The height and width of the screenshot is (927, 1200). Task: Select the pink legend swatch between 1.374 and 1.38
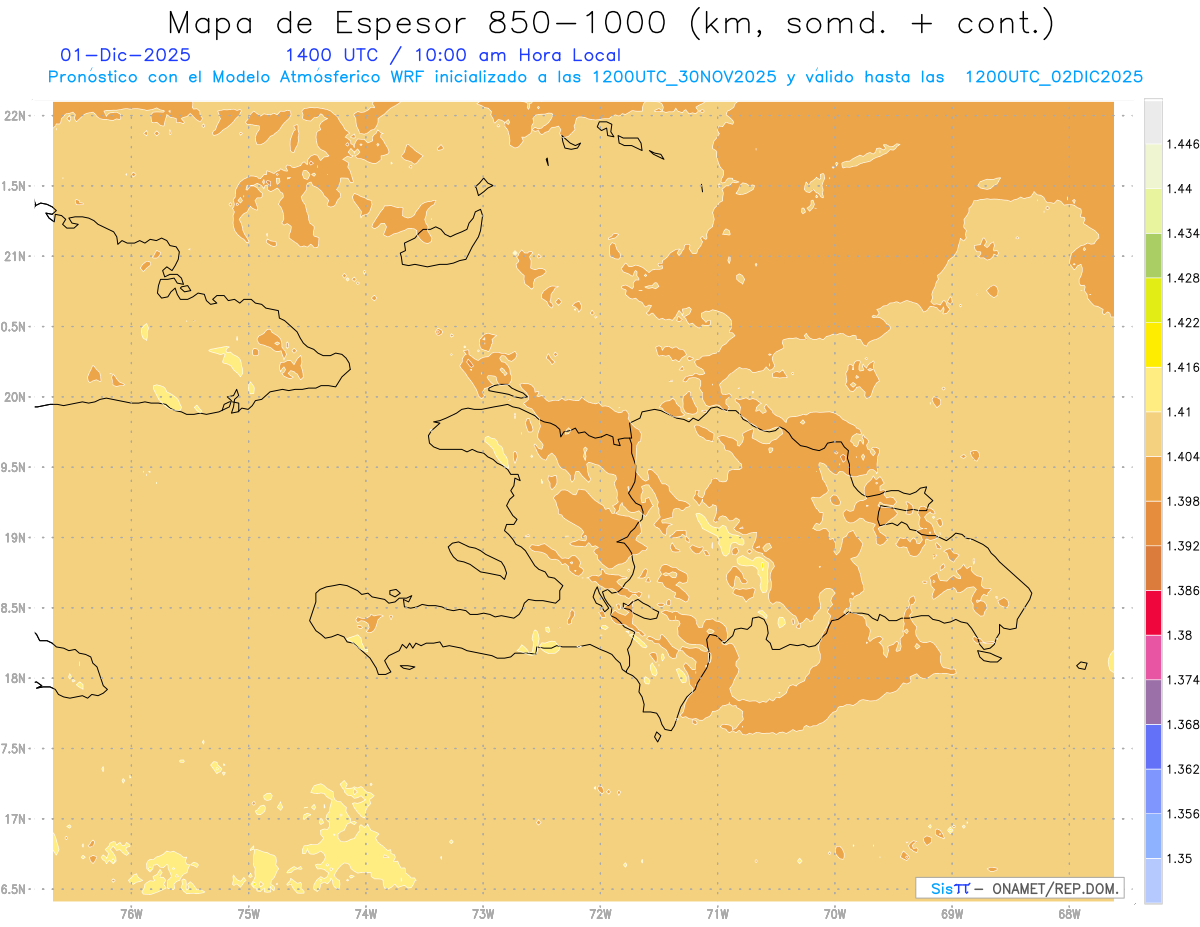point(1153,657)
